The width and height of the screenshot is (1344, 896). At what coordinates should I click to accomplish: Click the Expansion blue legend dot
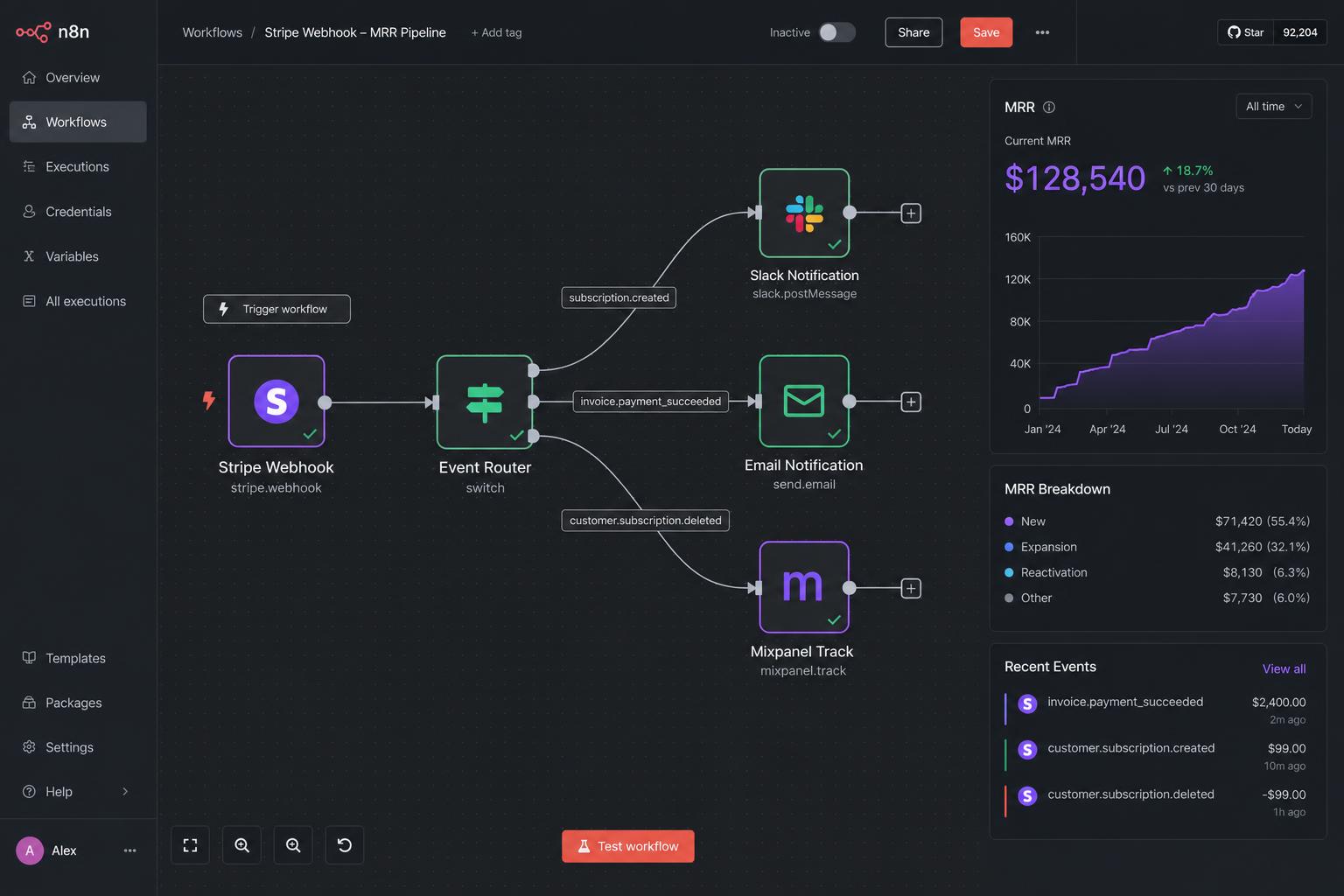click(x=1009, y=547)
